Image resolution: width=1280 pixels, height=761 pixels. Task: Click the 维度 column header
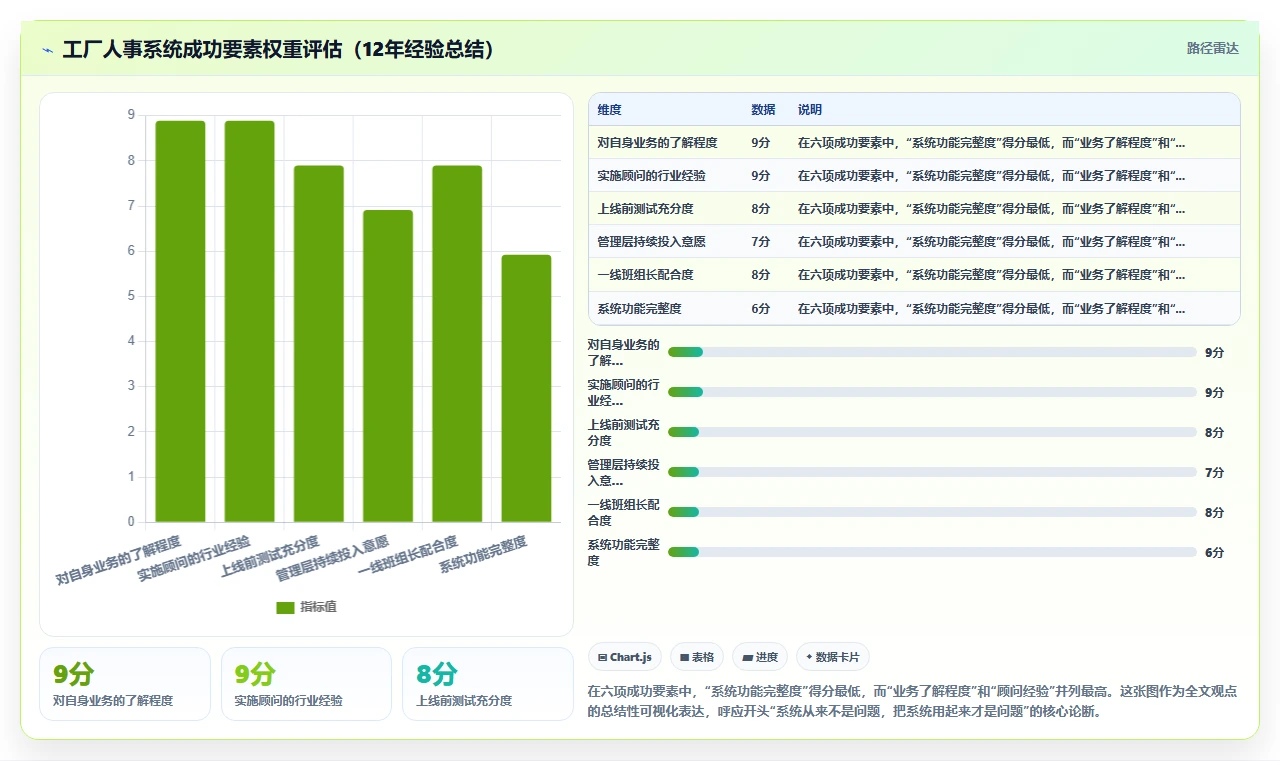[x=609, y=110]
